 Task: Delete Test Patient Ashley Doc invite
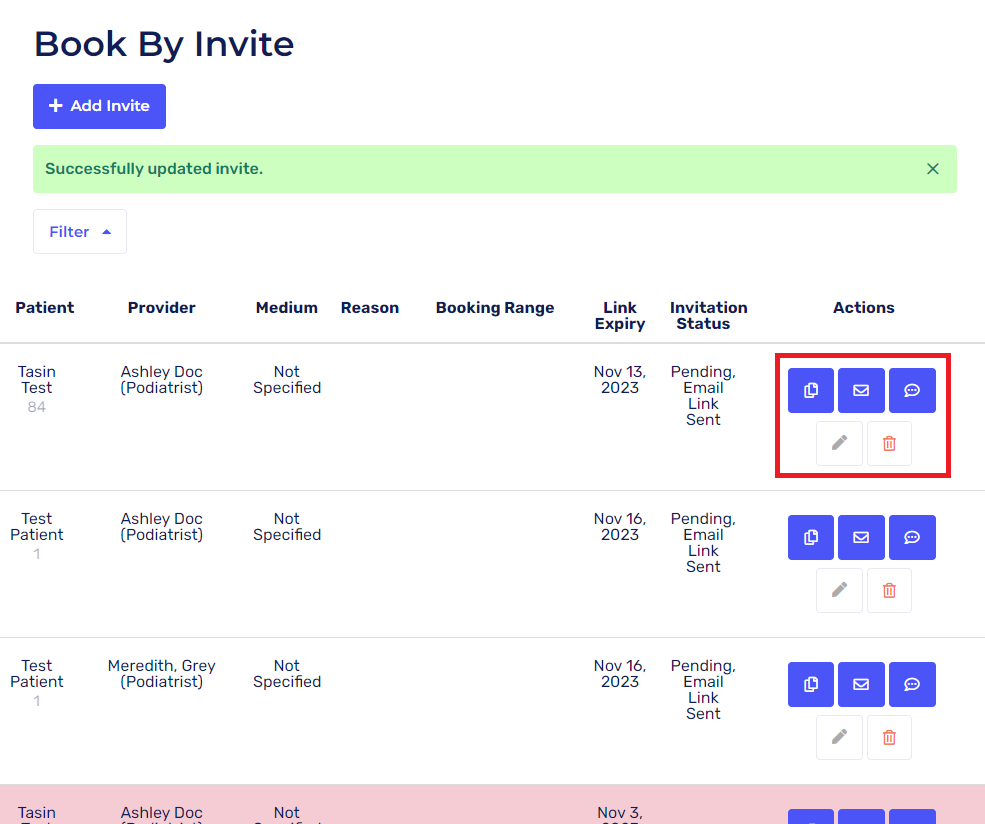point(889,590)
